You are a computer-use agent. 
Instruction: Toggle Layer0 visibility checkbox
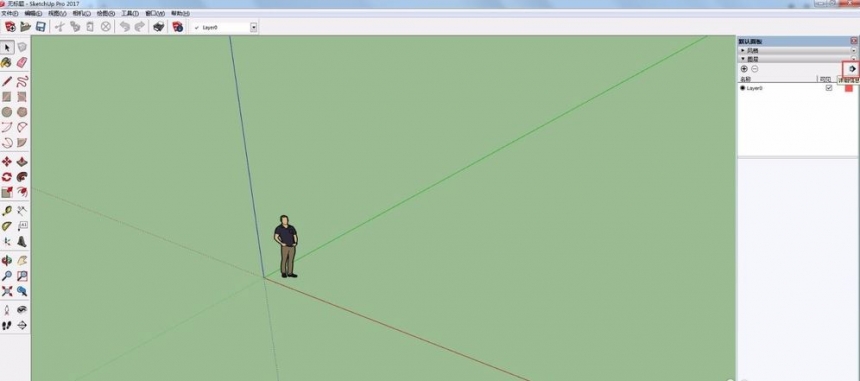click(x=829, y=88)
